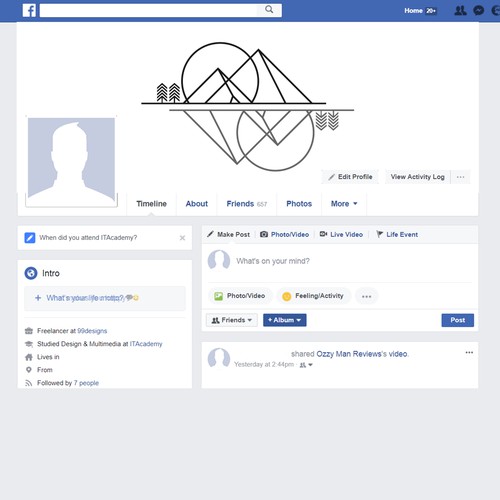500x500 pixels.
Task: Click the Facebook logo icon
Action: (x=29, y=10)
